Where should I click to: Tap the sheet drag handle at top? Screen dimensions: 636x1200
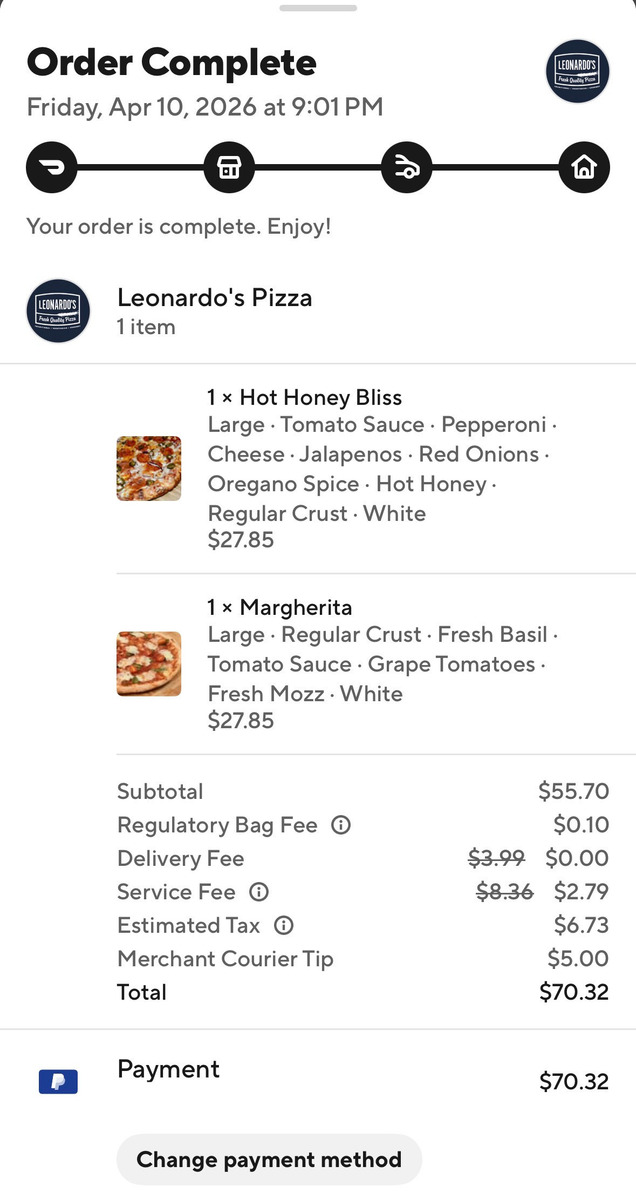pos(318,8)
